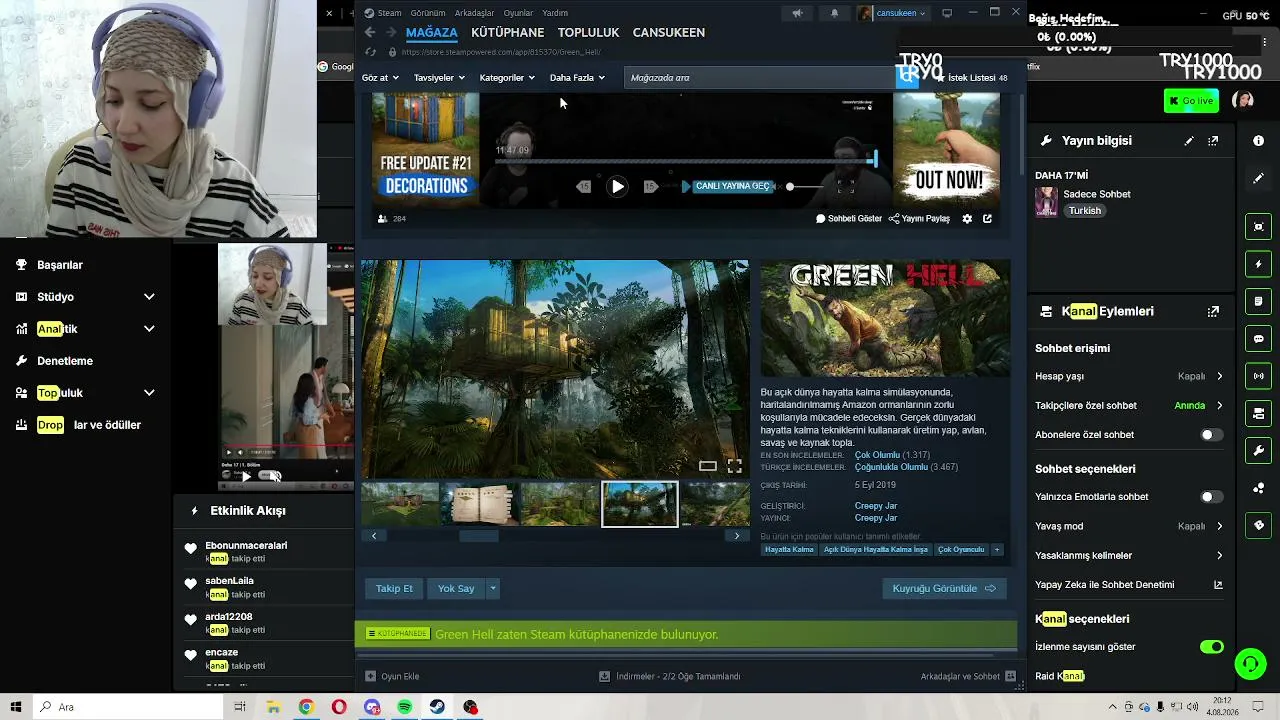Open Başarılar in the left sidebar
This screenshot has height=720, width=1280.
60,265
